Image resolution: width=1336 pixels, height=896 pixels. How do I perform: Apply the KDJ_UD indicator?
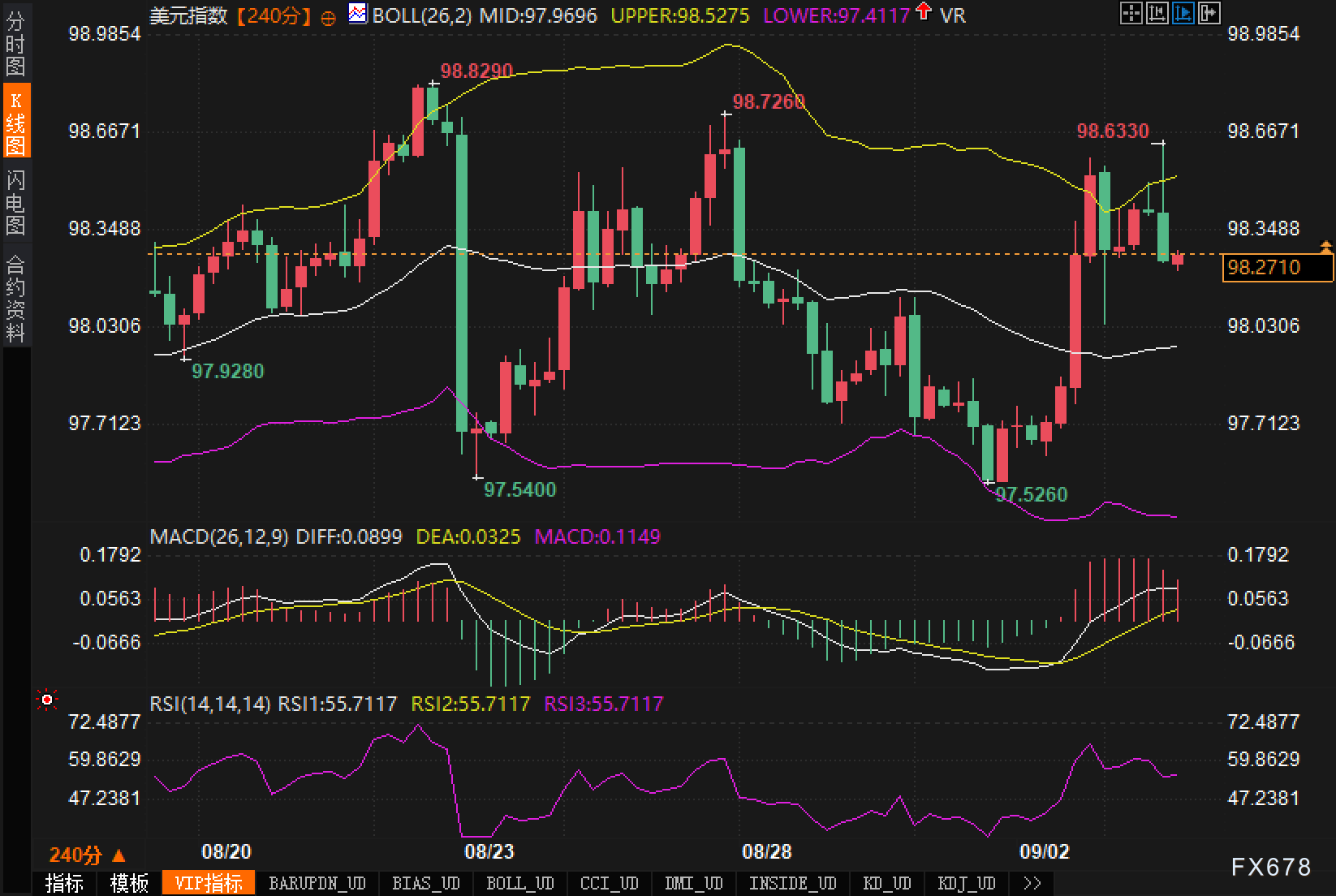(966, 883)
